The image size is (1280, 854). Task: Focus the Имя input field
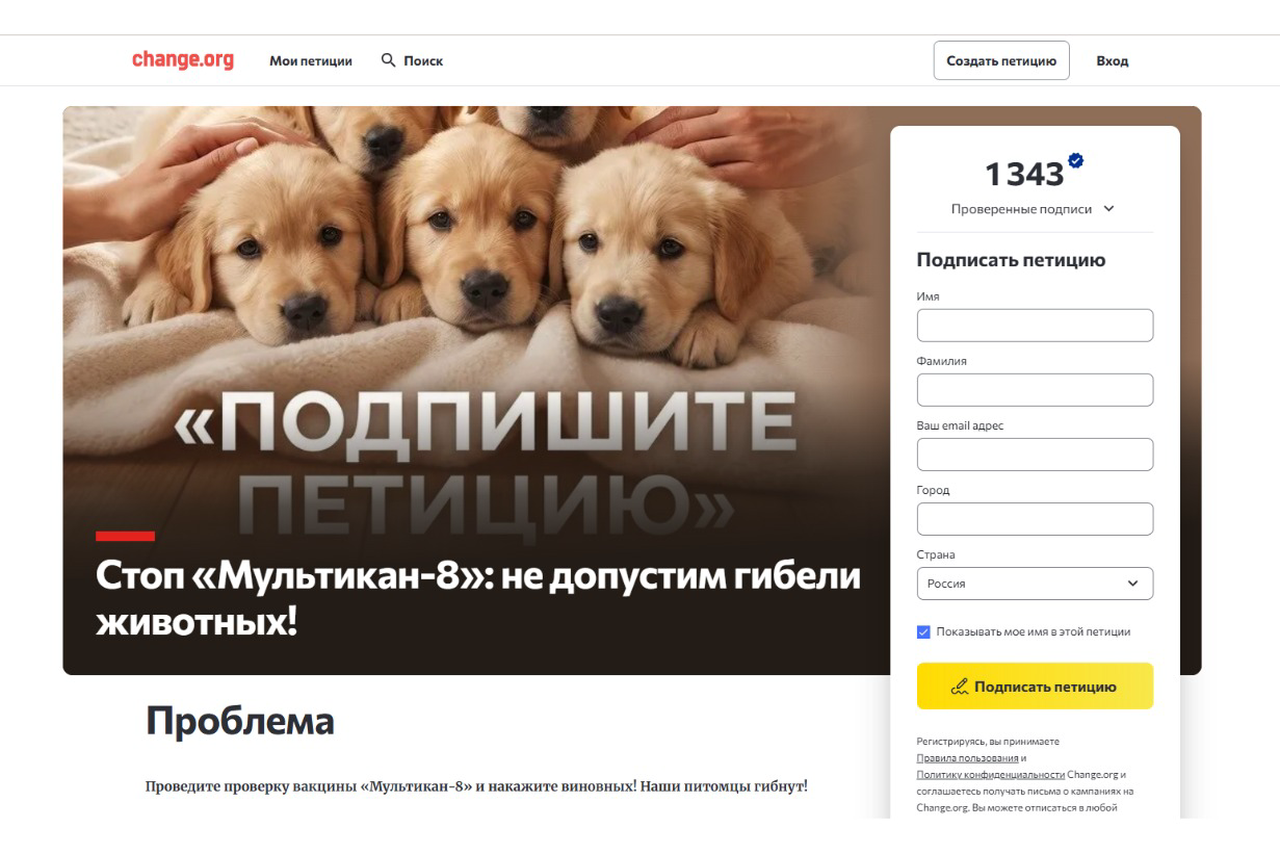(1035, 325)
